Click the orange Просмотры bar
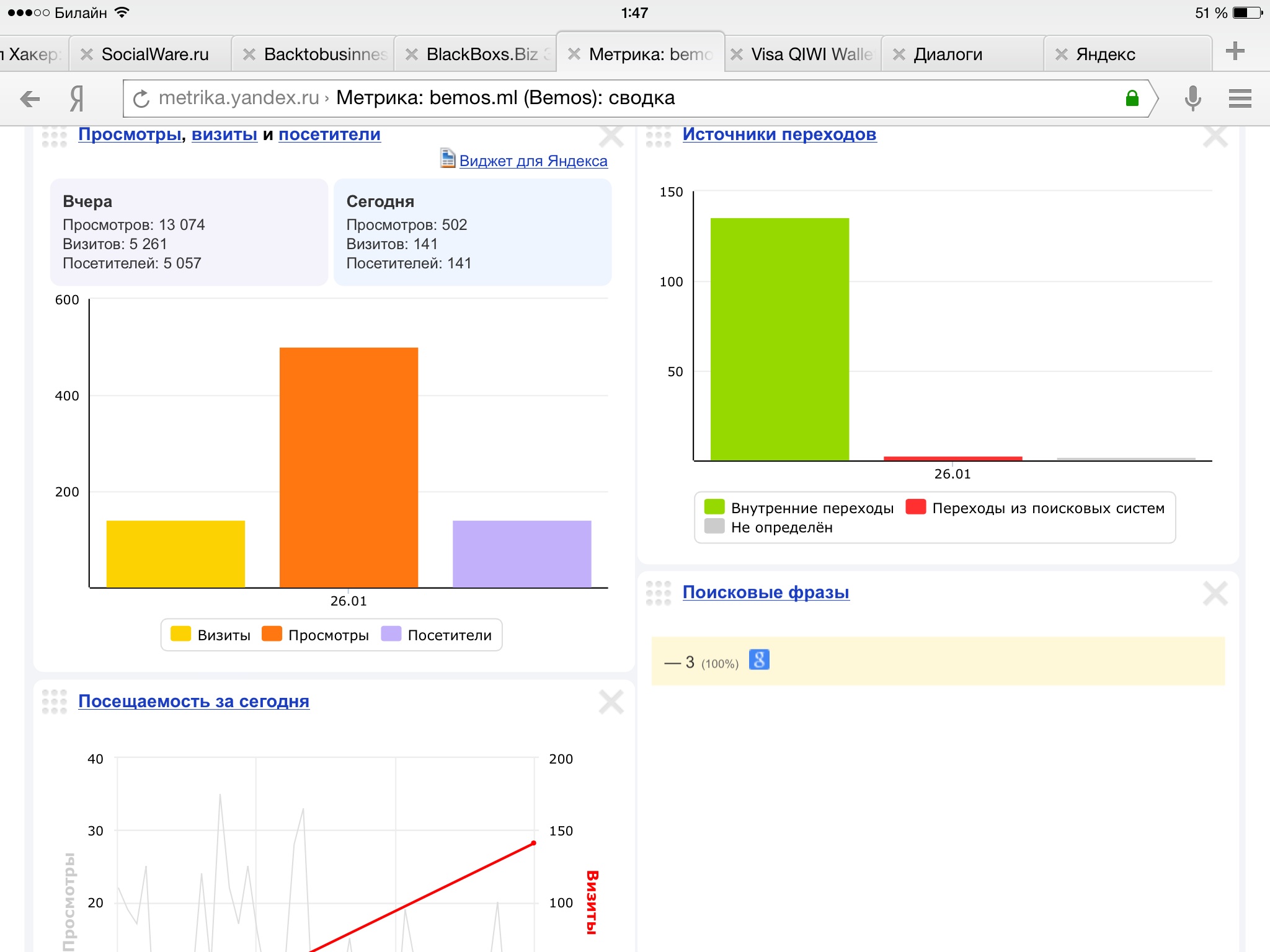Viewport: 1270px width, 952px height. 349,467
